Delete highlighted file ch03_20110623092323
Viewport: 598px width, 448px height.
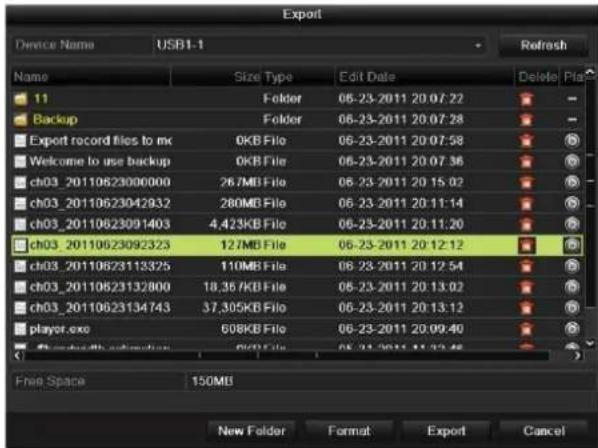coord(526,245)
